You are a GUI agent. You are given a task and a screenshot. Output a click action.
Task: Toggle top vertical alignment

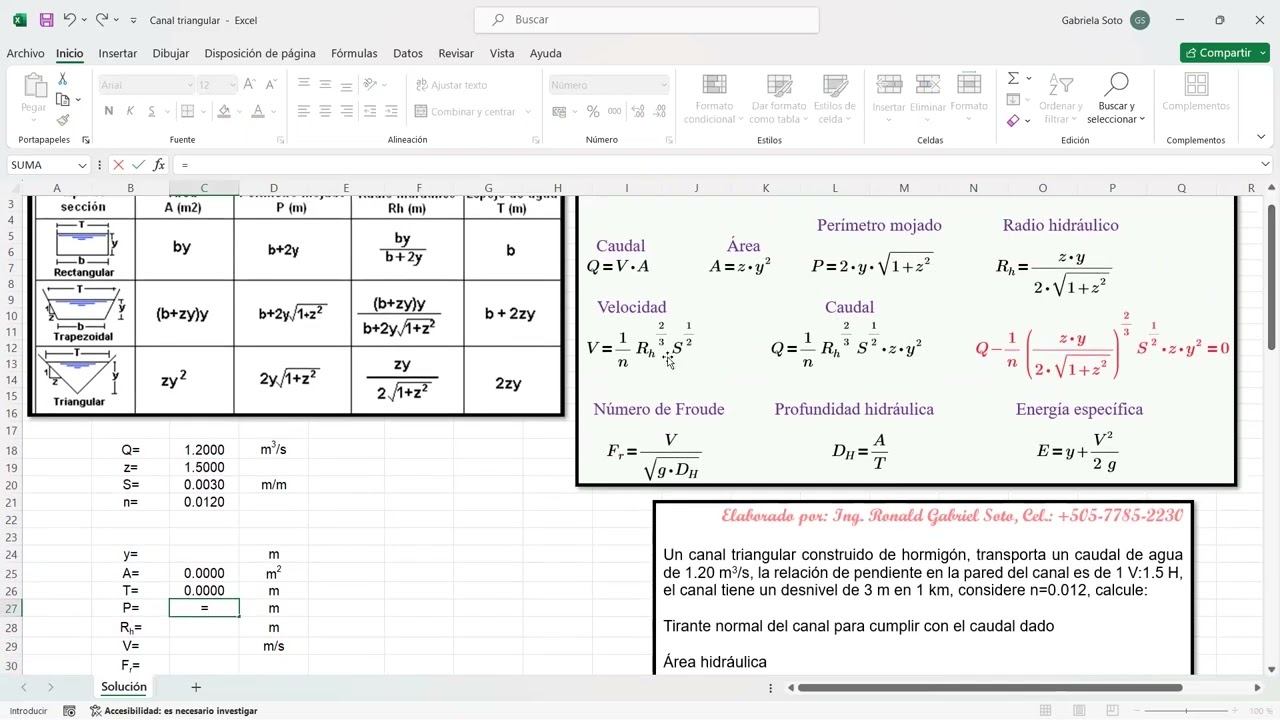tap(304, 85)
